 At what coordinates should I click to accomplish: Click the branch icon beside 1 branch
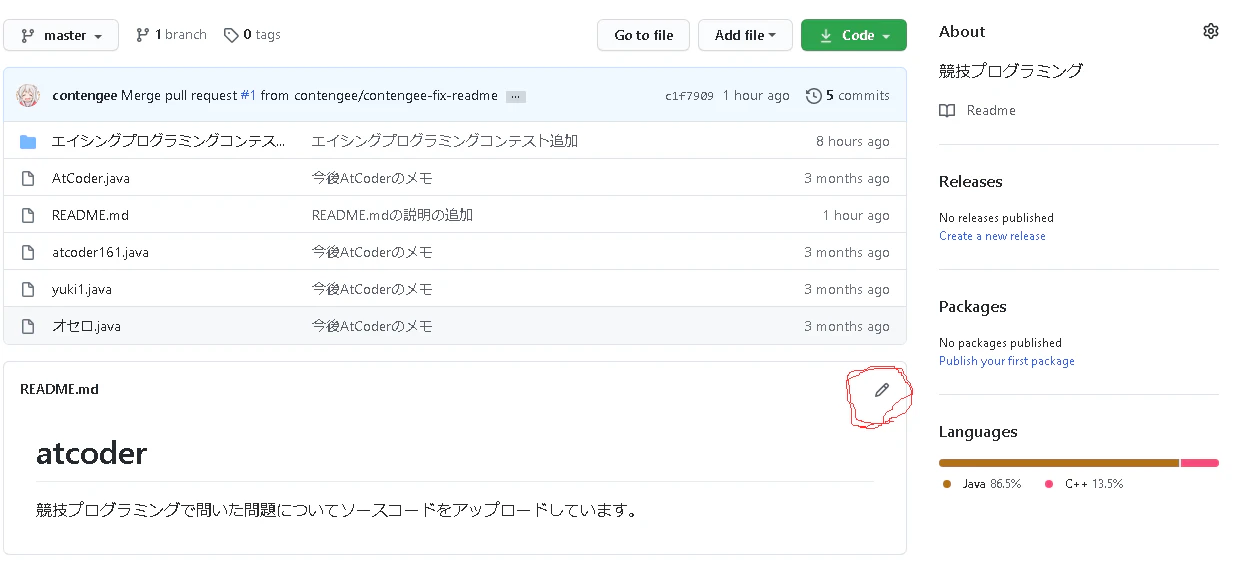(x=142, y=35)
